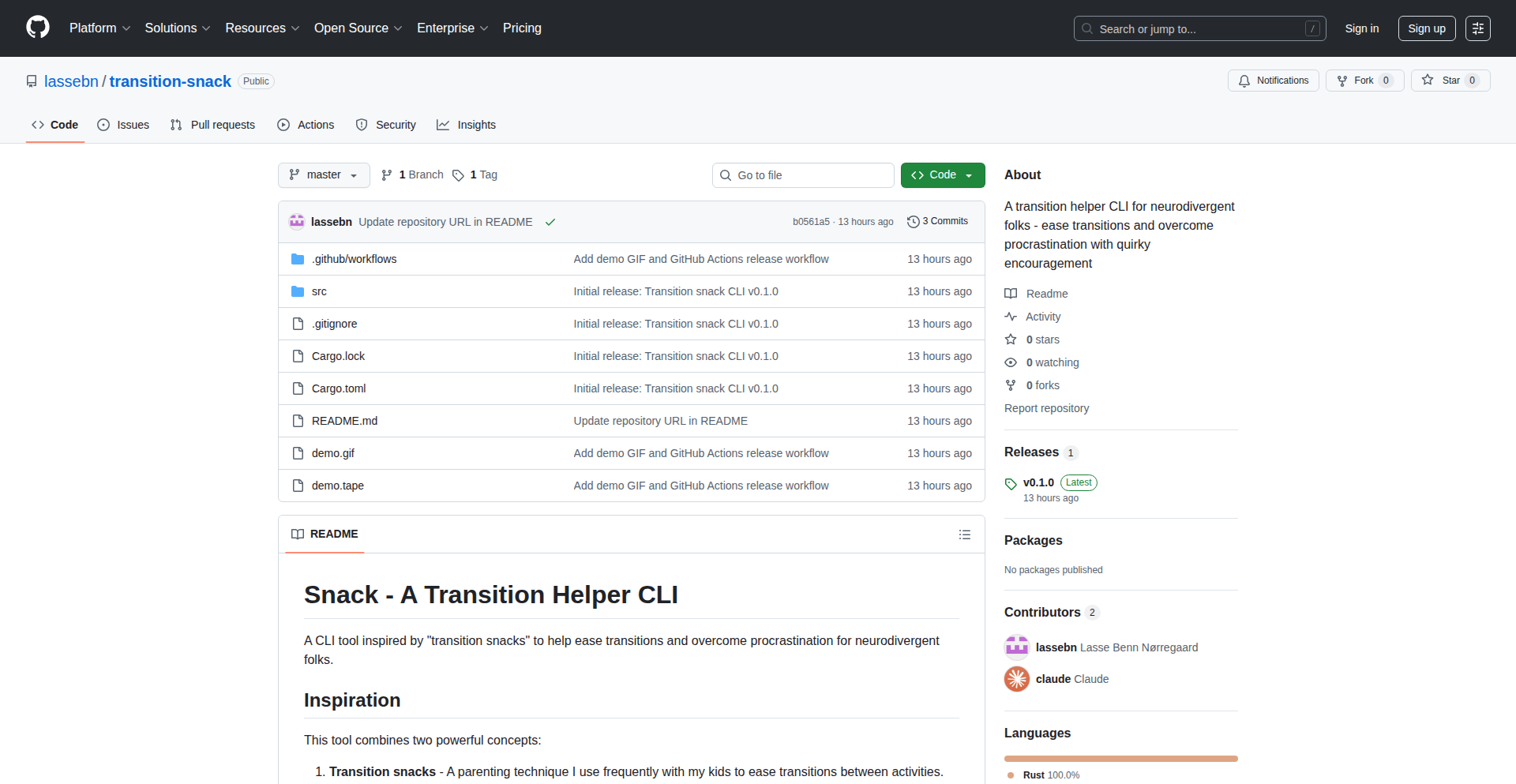This screenshot has width=1516, height=784.
Task: Click the Sign up button
Action: 1427,28
